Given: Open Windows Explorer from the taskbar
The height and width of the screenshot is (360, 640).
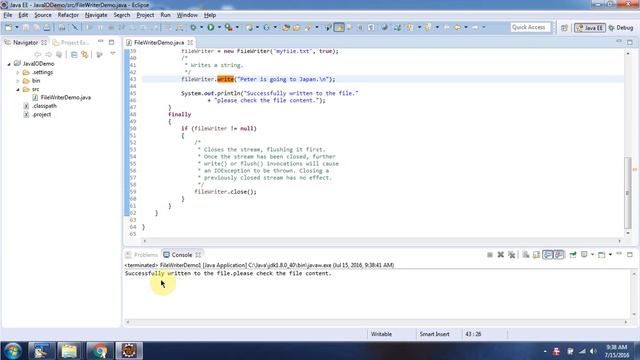Looking at the screenshot, I should pyautogui.click(x=69, y=351).
